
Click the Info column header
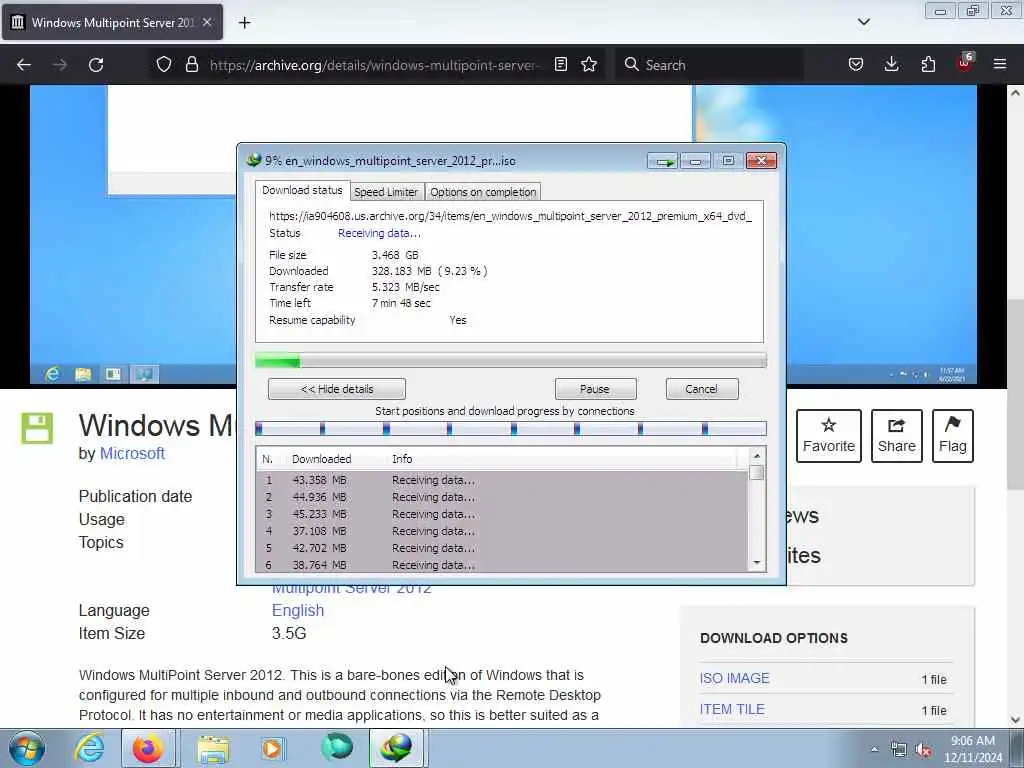click(402, 459)
